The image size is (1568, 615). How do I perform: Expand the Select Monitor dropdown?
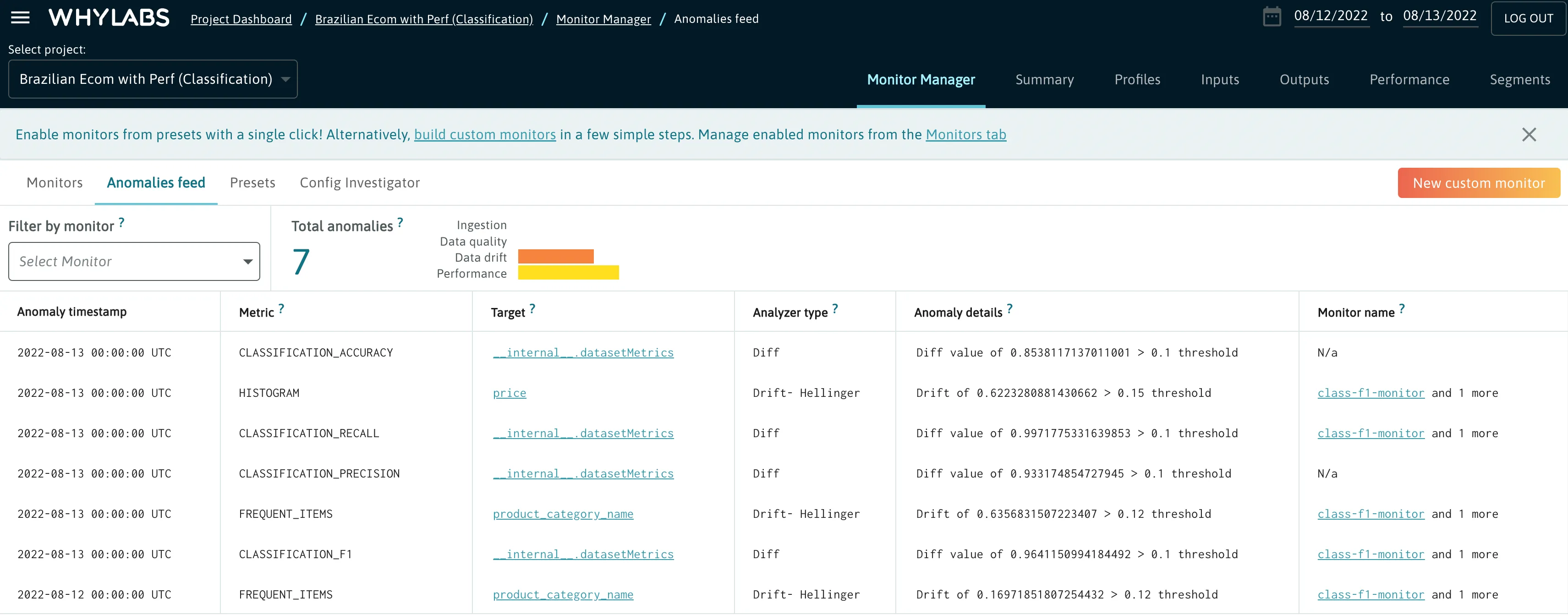tap(134, 262)
